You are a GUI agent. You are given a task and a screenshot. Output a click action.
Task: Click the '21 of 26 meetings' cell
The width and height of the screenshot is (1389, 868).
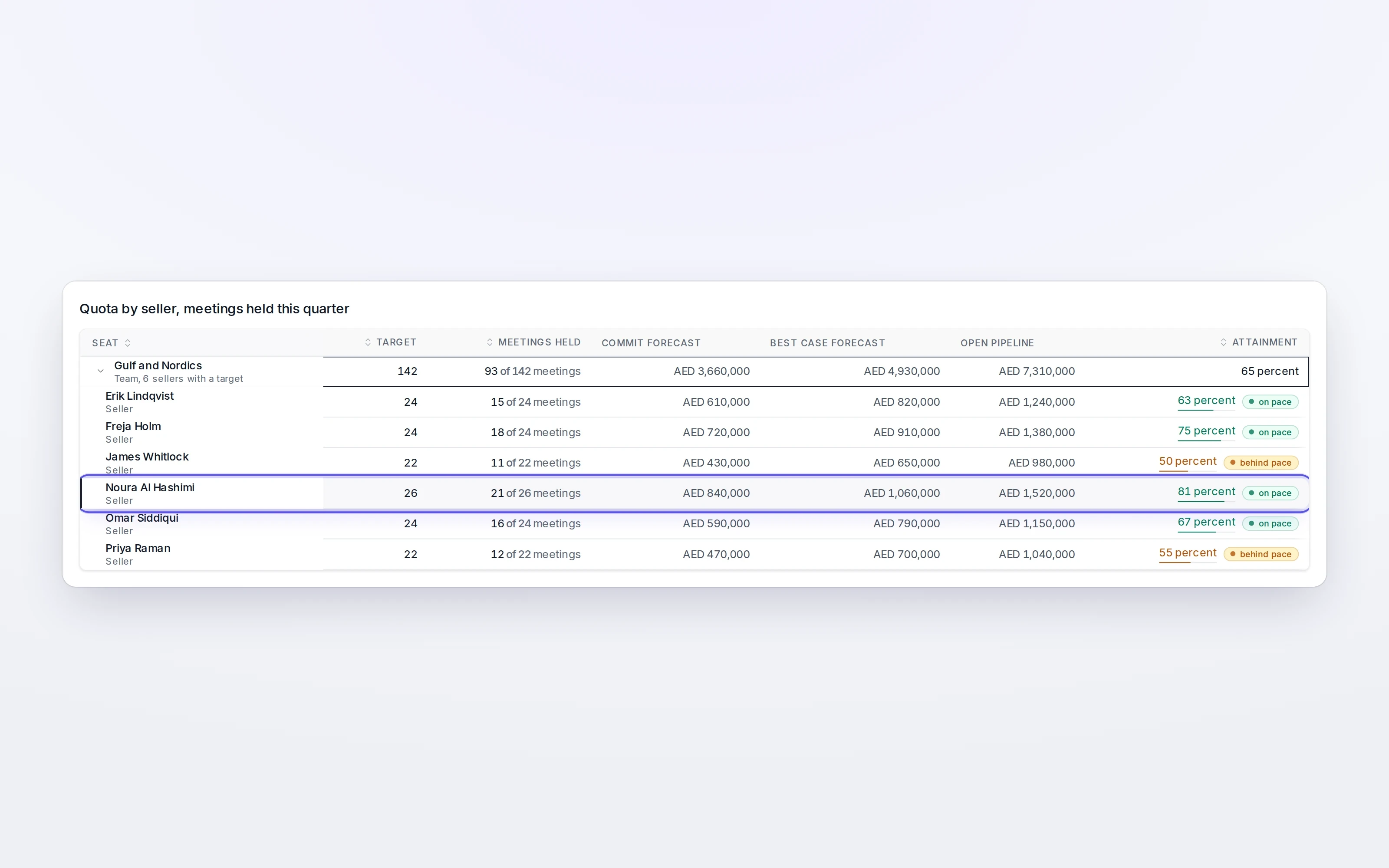point(536,493)
